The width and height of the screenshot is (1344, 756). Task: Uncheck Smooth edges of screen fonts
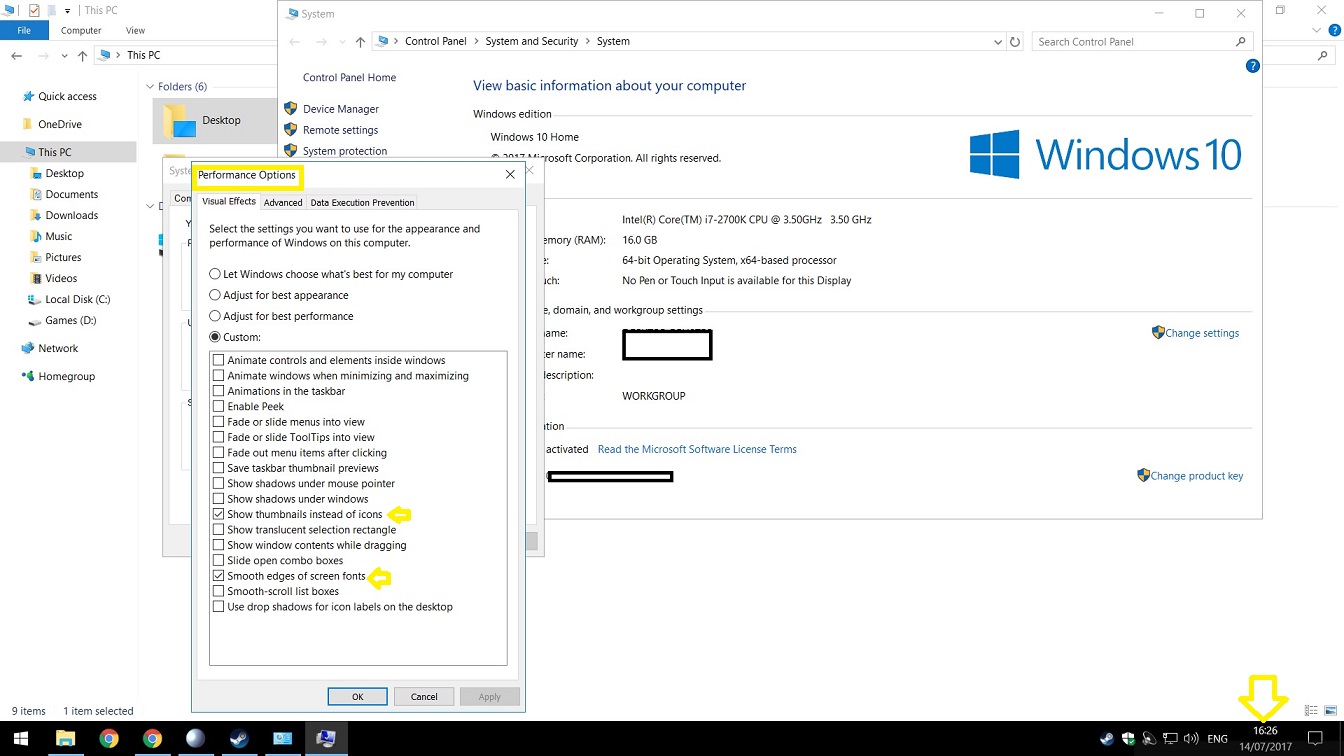218,576
